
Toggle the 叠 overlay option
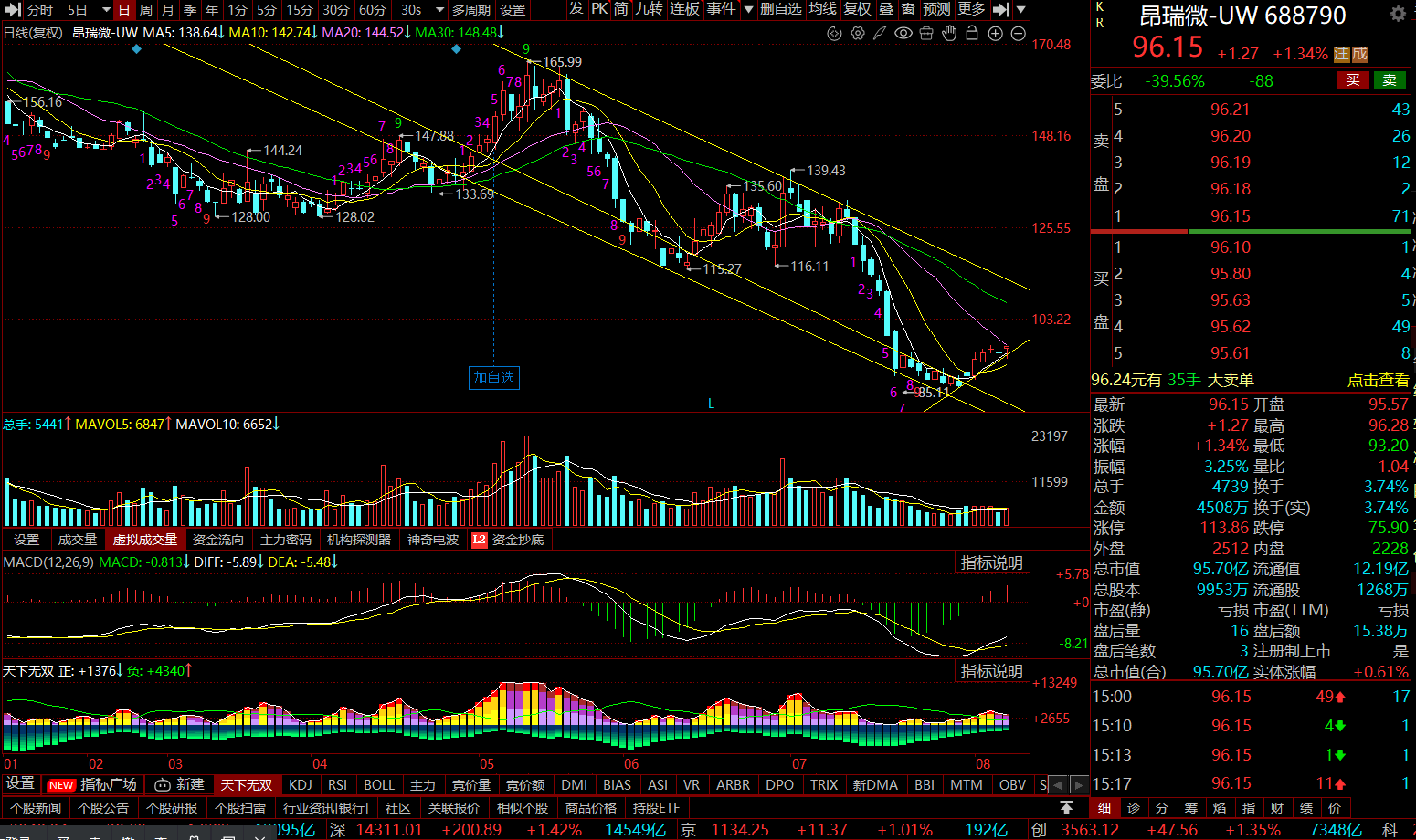click(x=886, y=9)
